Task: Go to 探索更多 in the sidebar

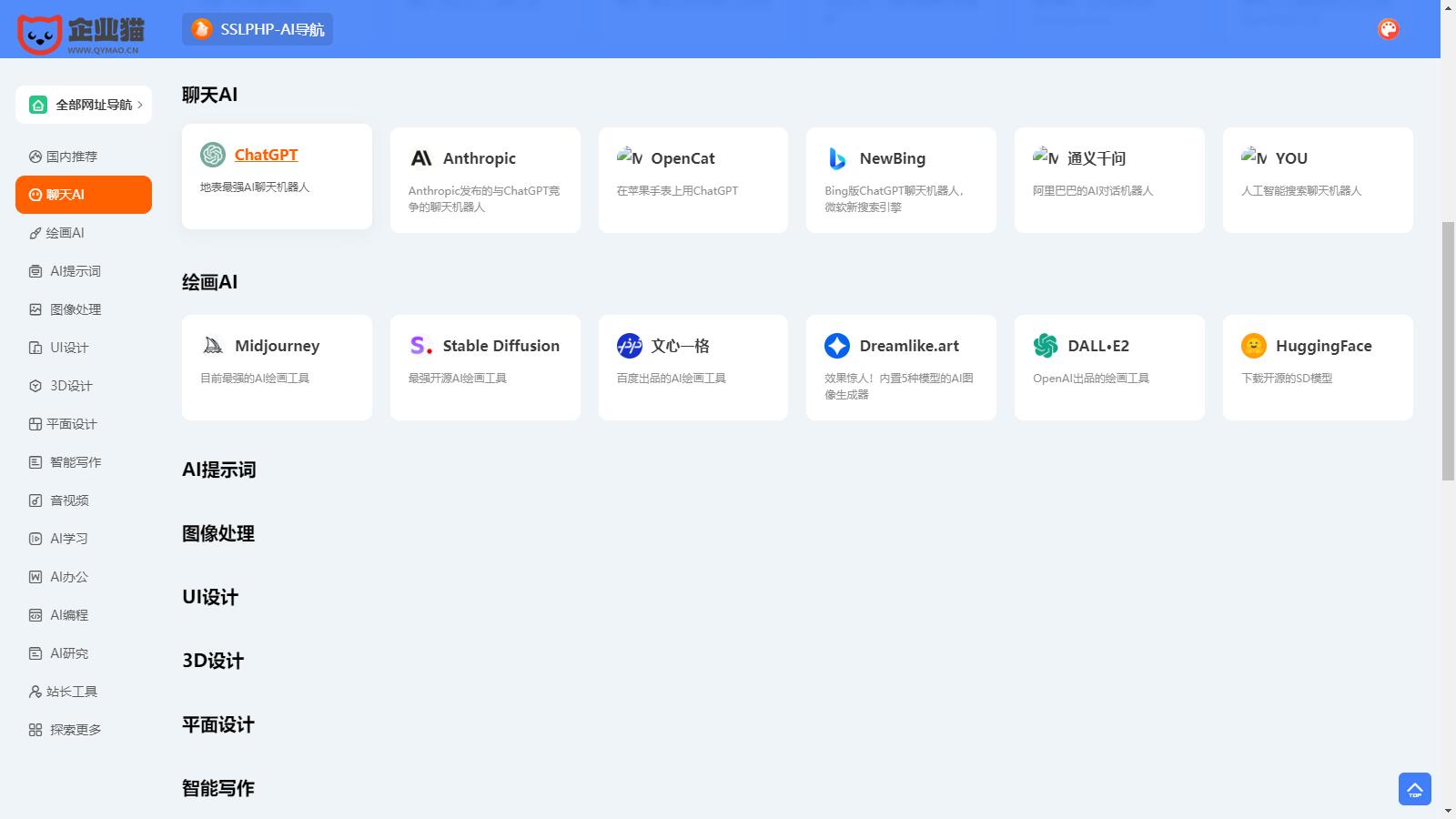Action: click(75, 730)
